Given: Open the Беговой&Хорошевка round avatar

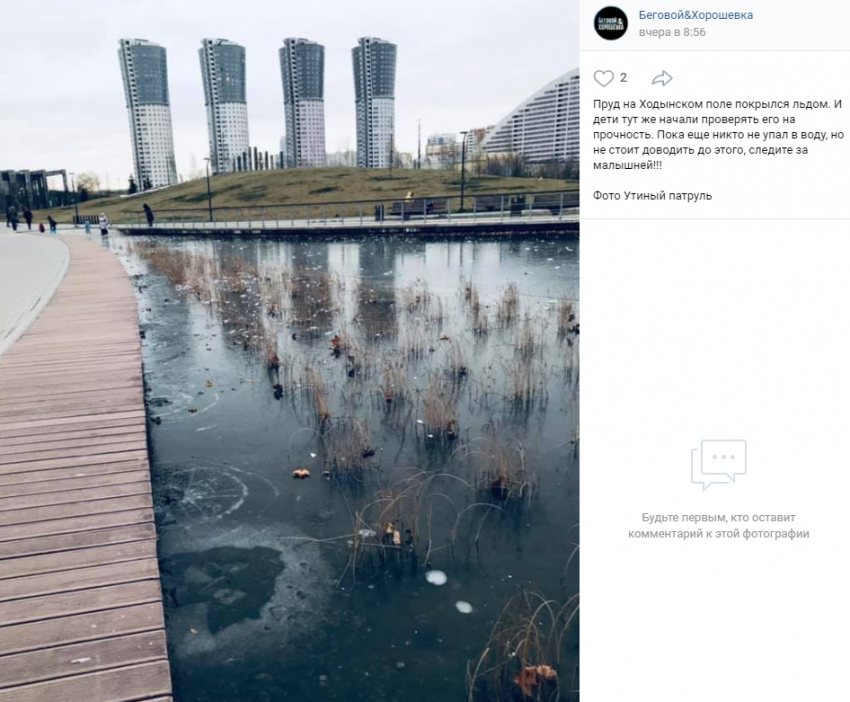Looking at the screenshot, I should click(610, 23).
